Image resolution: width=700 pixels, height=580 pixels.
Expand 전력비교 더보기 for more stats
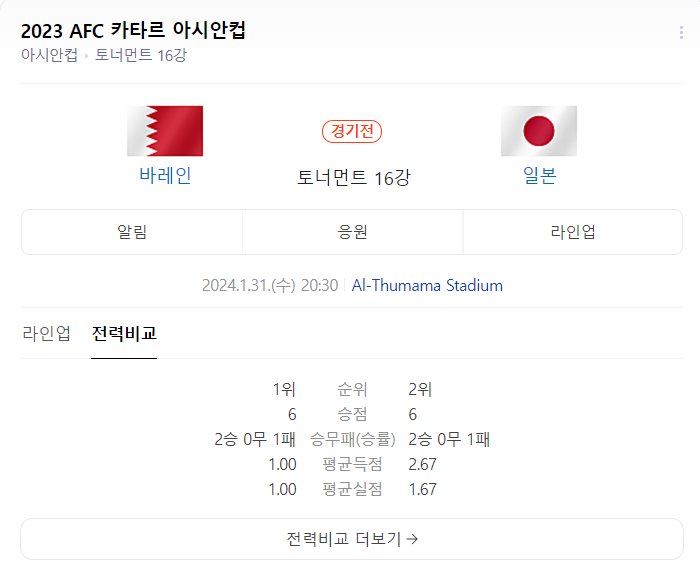(x=352, y=539)
